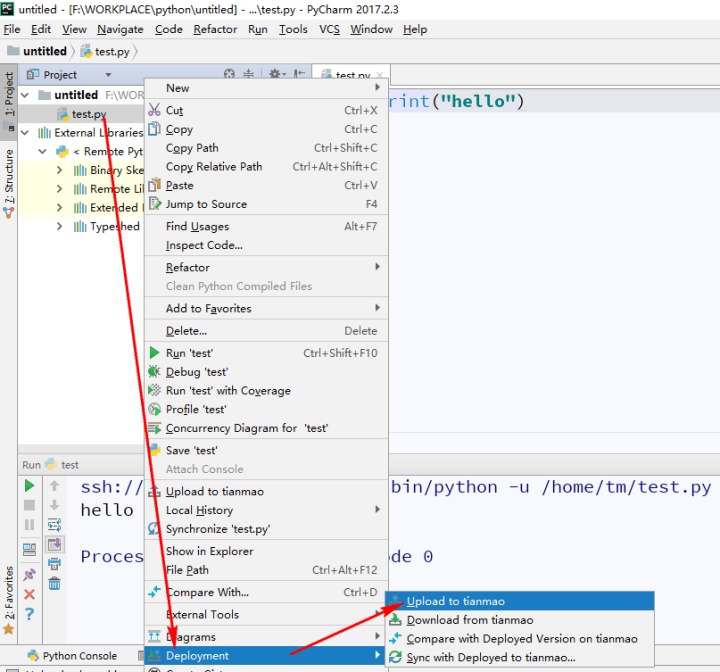Toggle the 2: Favorites side tab
This screenshot has height=672, width=720.
[x=8, y=599]
